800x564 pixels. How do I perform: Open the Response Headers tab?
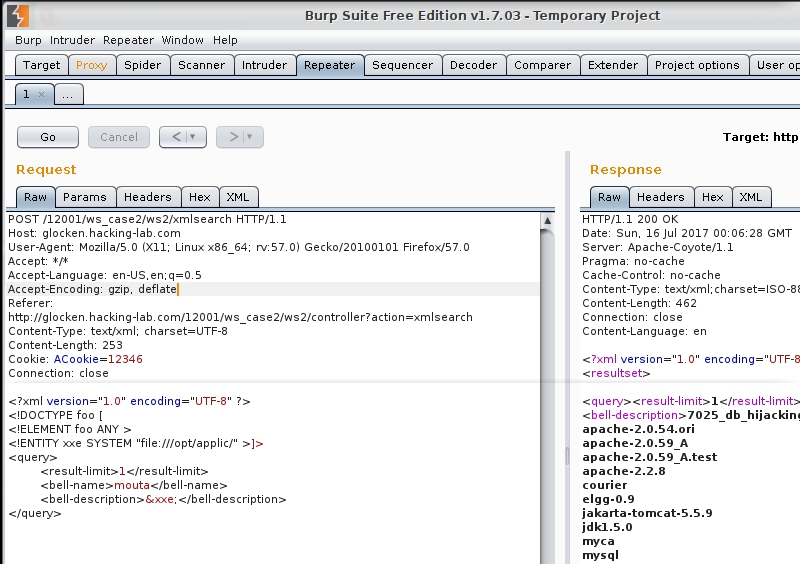coord(661,197)
